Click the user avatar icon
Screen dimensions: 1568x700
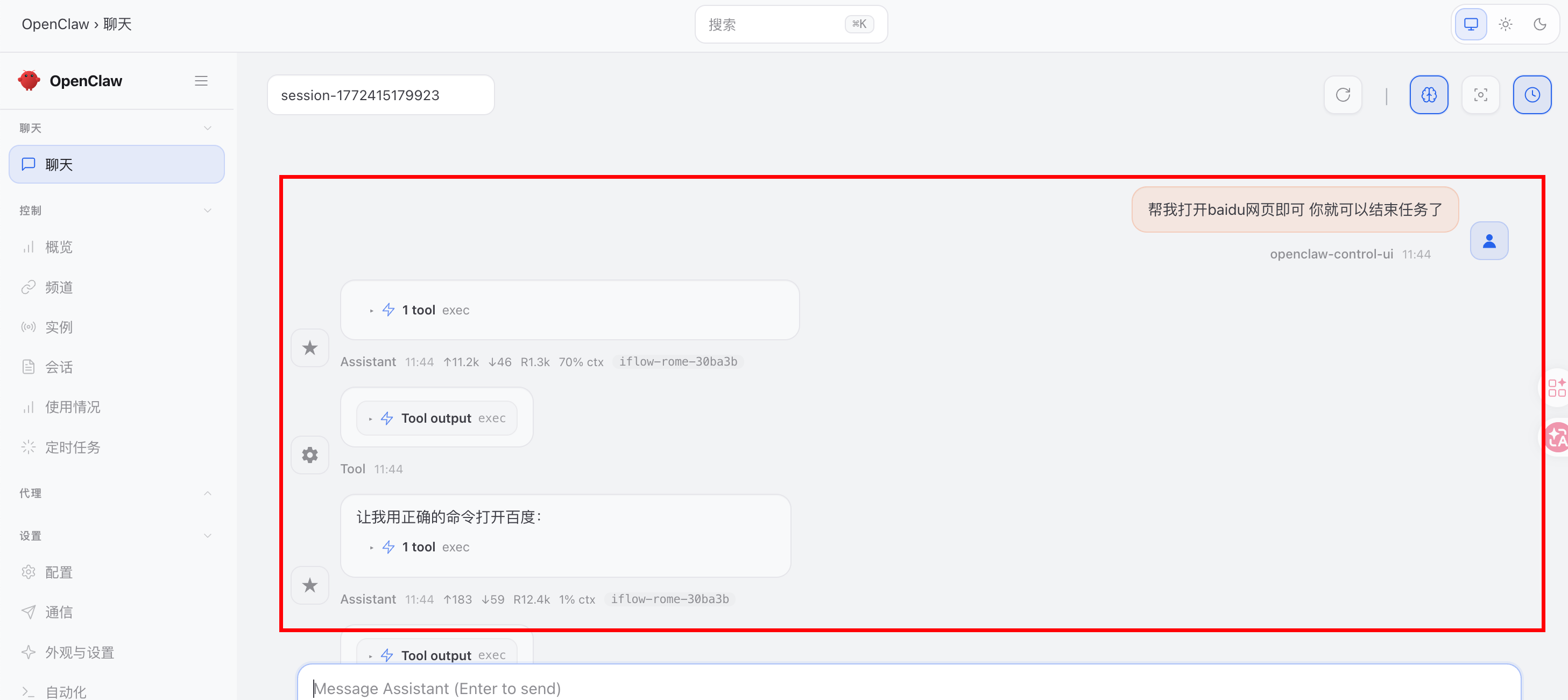(1489, 241)
